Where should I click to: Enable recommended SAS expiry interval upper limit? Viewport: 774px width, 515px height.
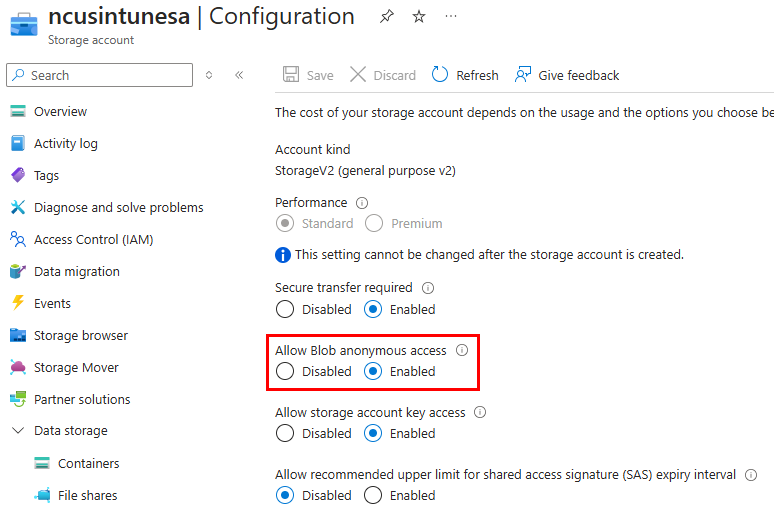click(373, 495)
